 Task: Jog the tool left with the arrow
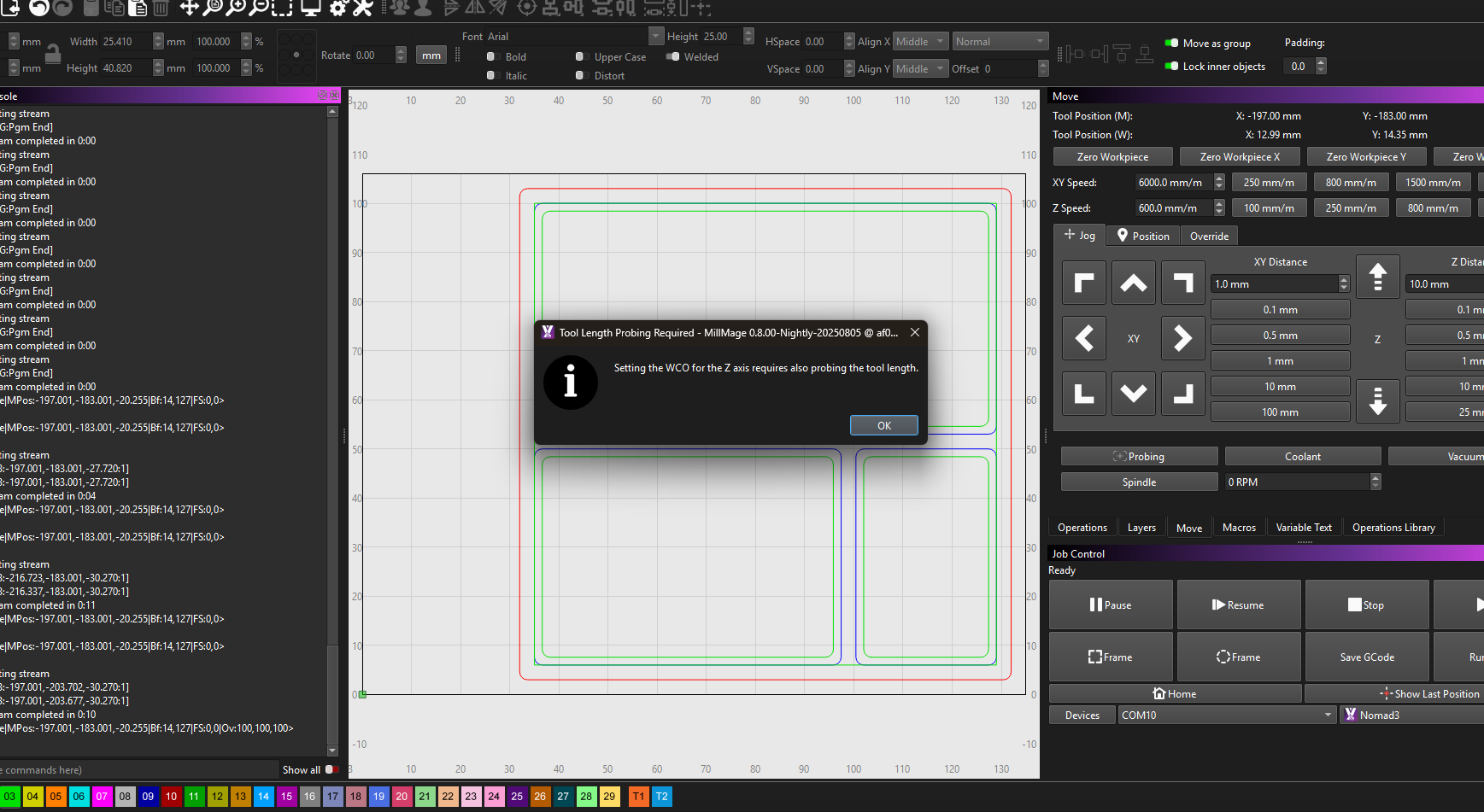coord(1083,338)
